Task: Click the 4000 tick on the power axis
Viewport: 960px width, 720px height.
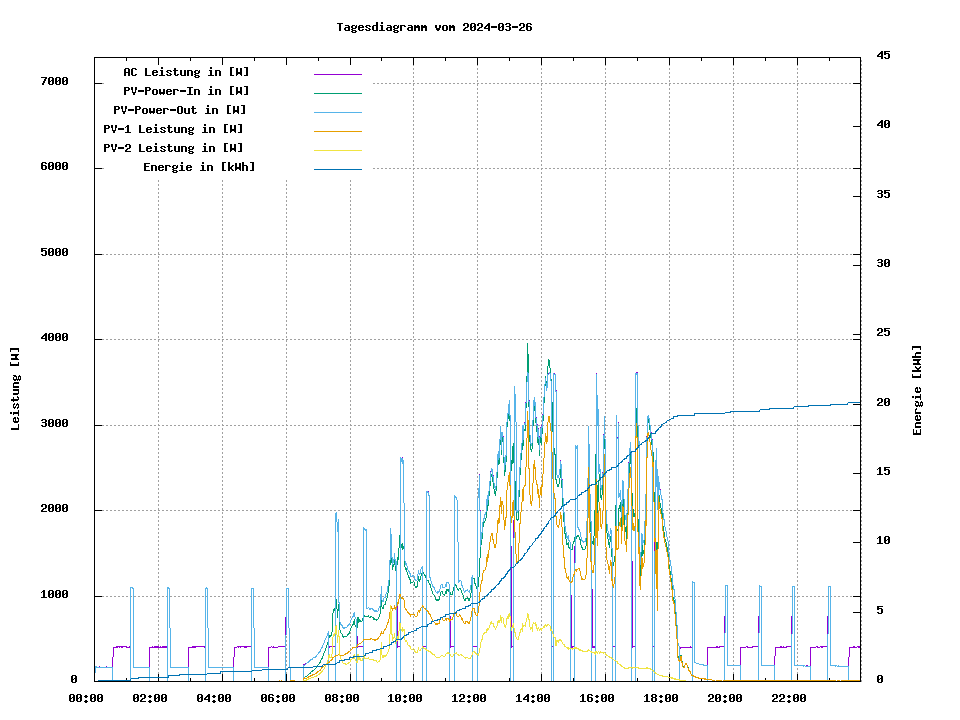Action: [54, 338]
